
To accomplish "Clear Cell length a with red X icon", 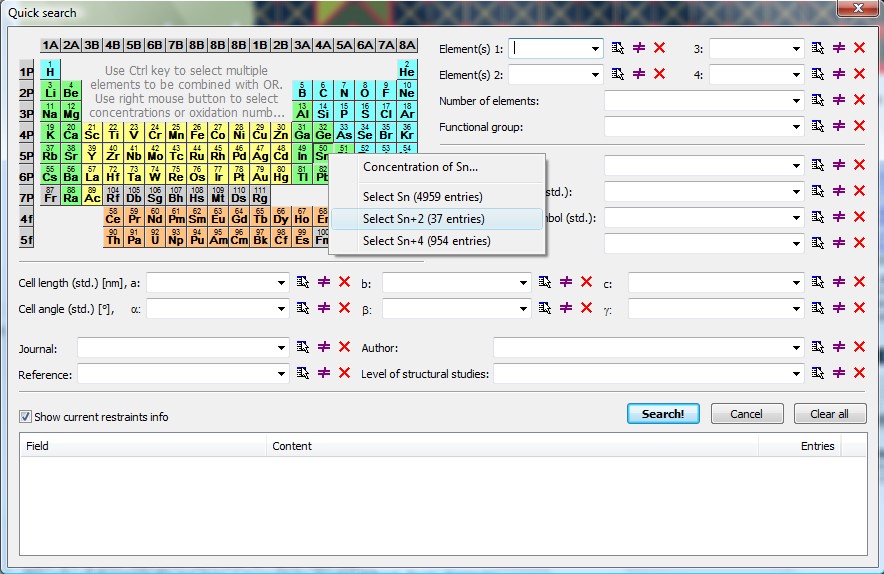I will tap(344, 283).
